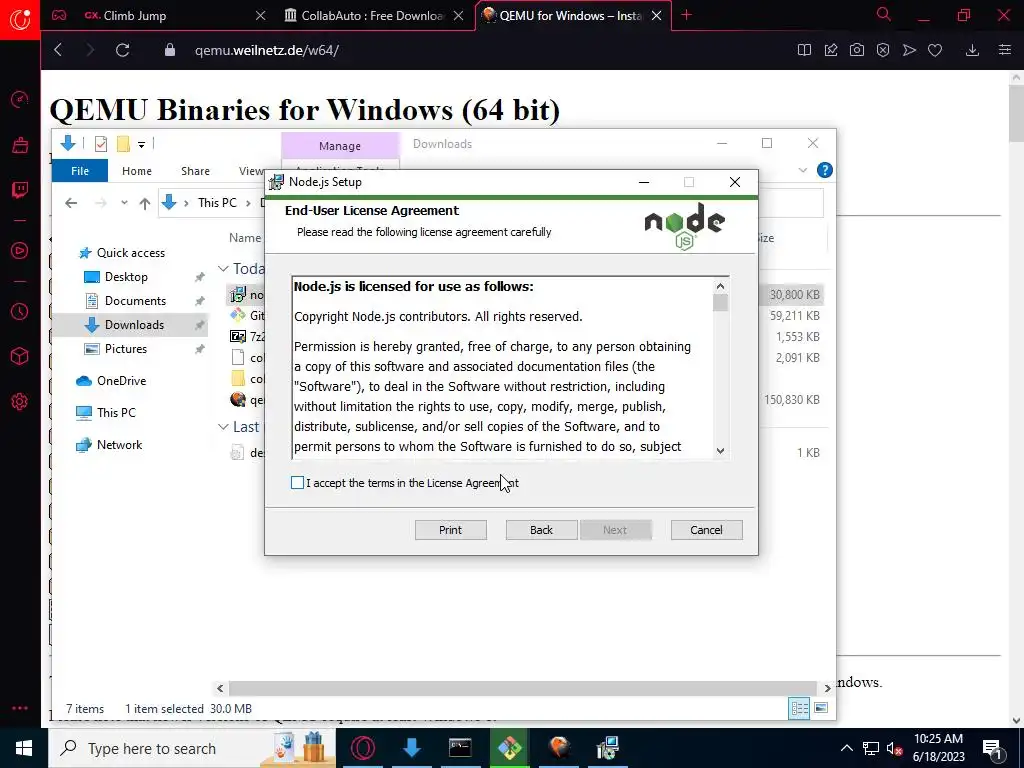Open a new browser tab with plus

point(686,15)
